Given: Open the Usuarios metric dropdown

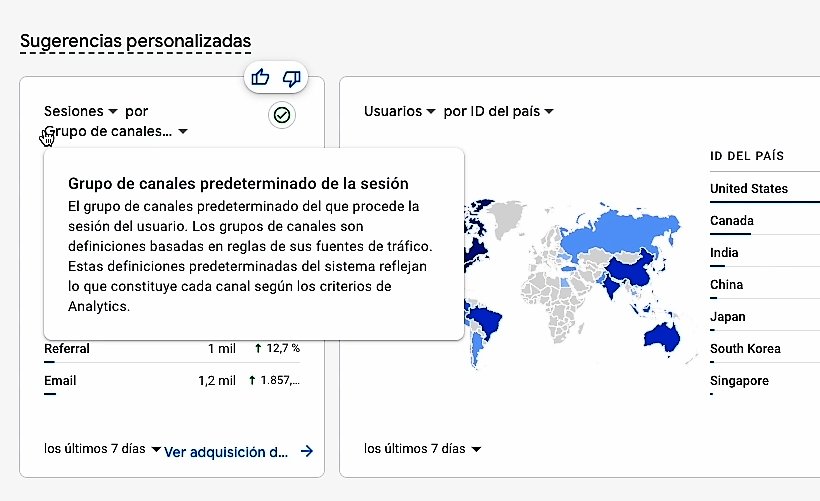Looking at the screenshot, I should coord(400,111).
